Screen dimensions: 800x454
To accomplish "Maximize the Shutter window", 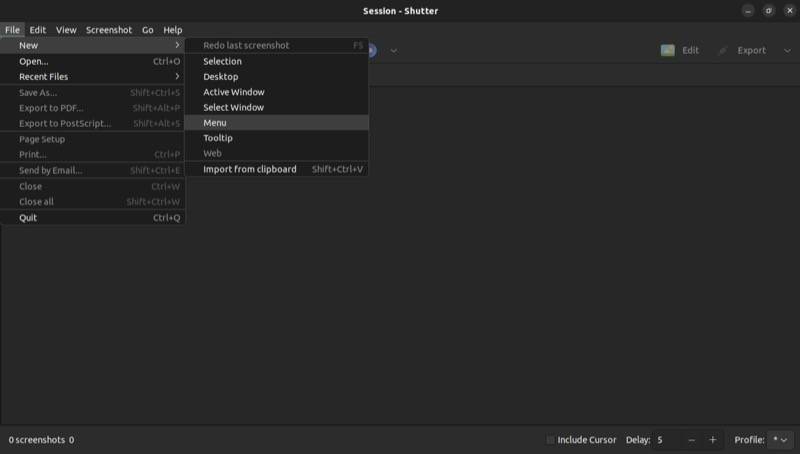I will pyautogui.click(x=769, y=11).
